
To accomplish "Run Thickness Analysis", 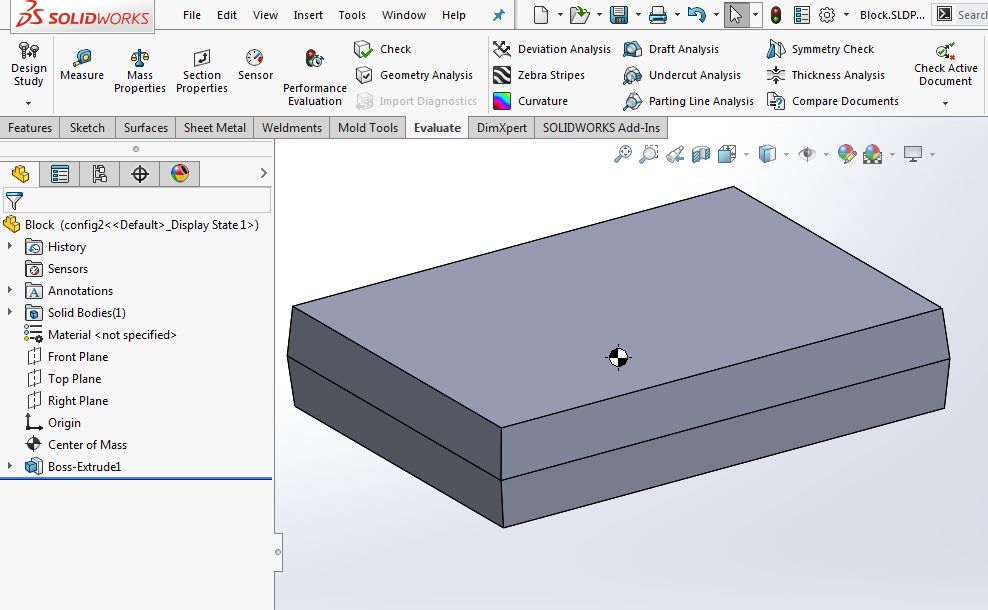I will coord(826,75).
